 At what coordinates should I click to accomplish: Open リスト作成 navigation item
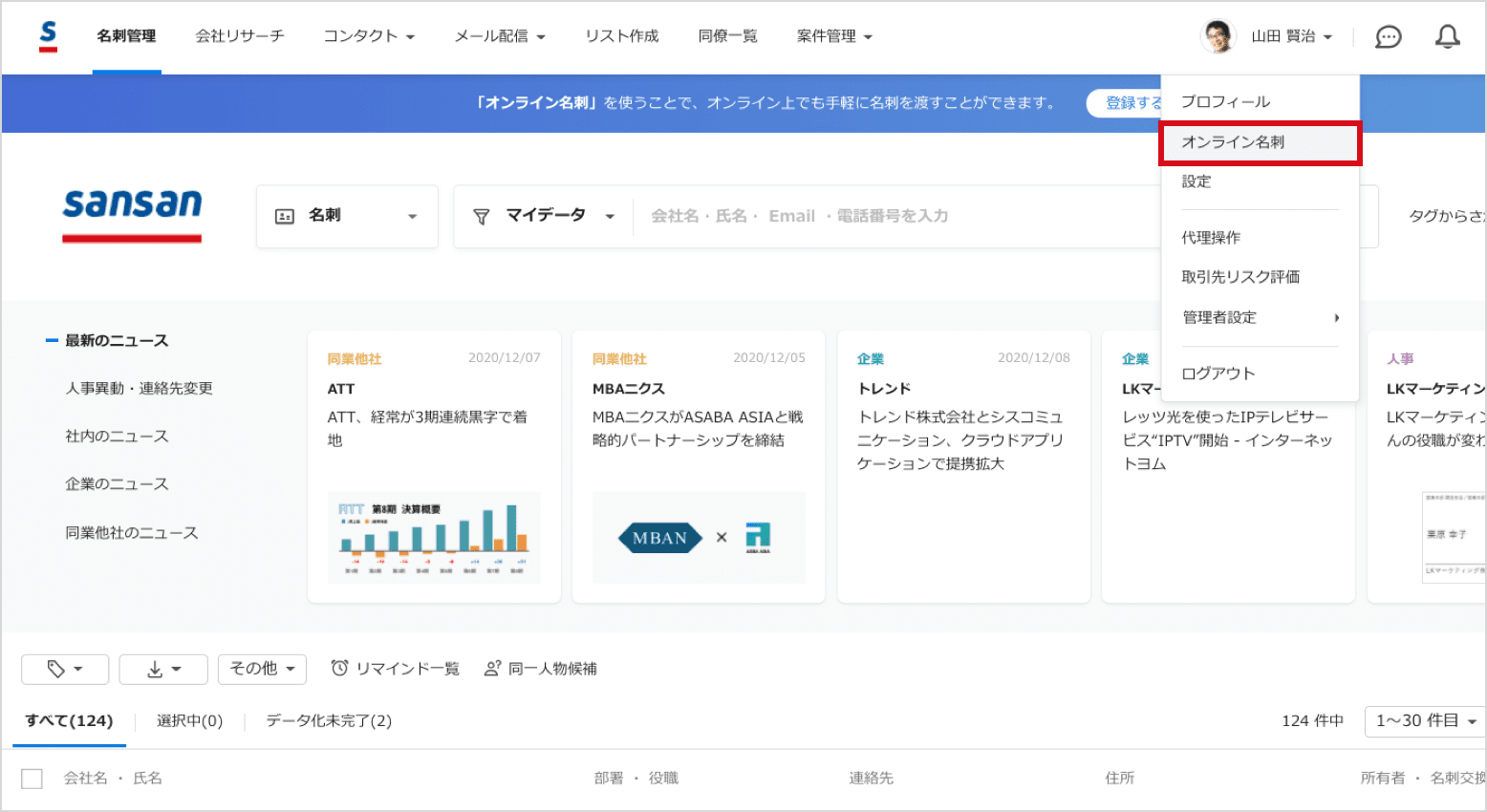click(622, 36)
